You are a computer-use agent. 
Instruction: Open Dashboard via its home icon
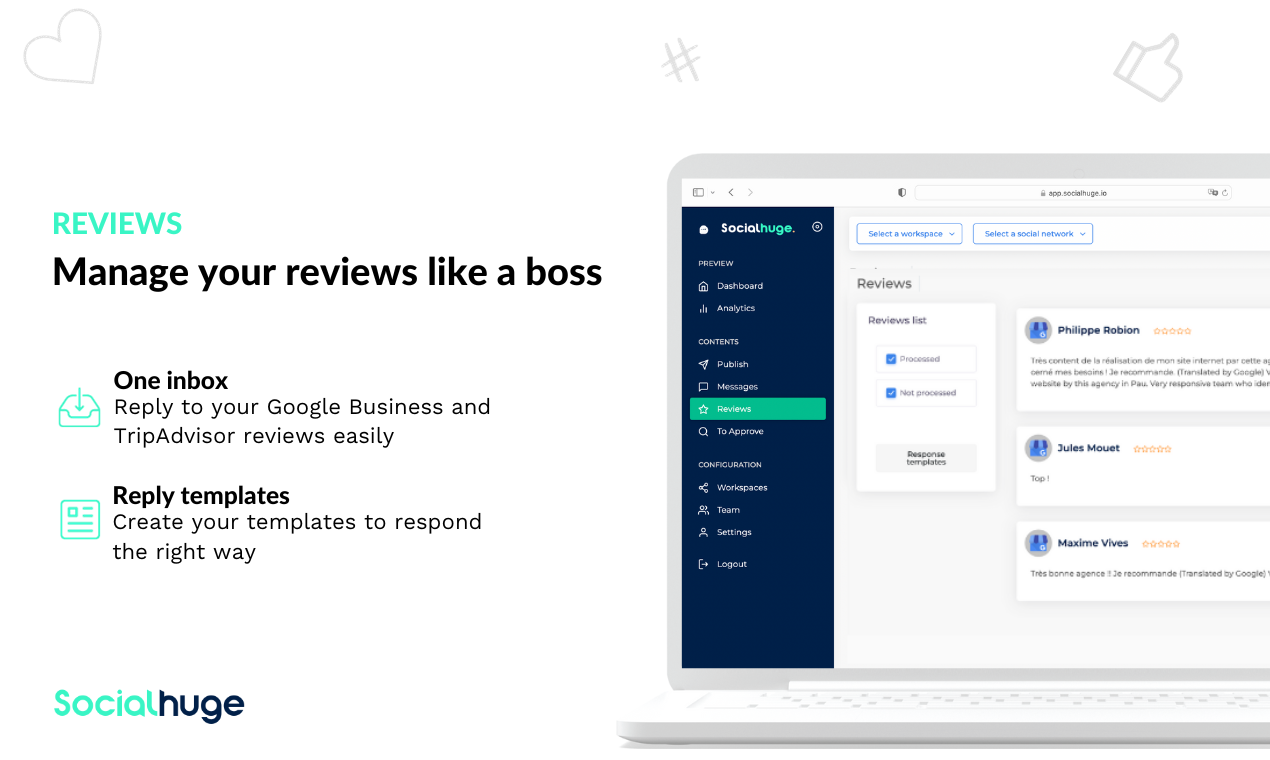coord(704,286)
